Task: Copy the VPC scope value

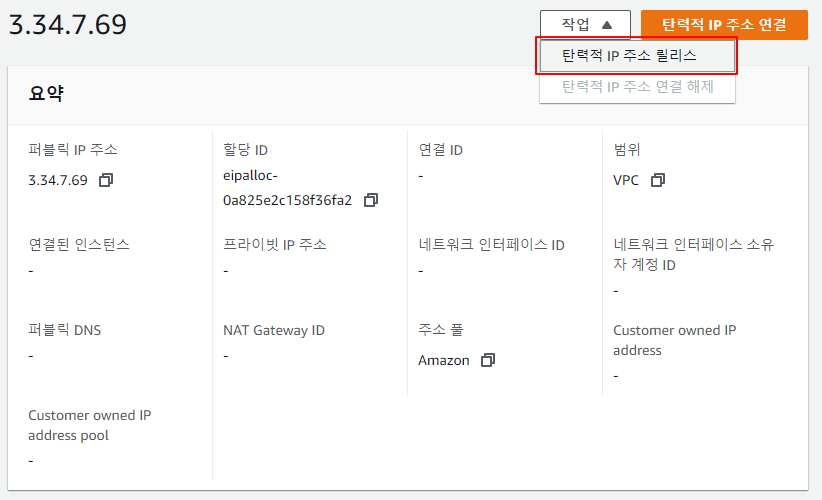Action: point(657,180)
